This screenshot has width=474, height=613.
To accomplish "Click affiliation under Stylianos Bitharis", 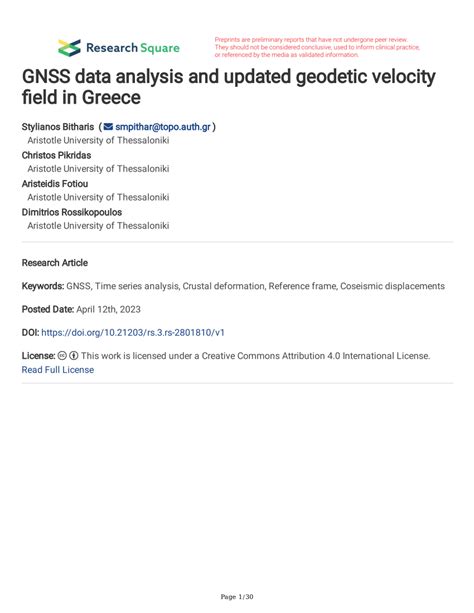I will pyautogui.click(x=98, y=140).
